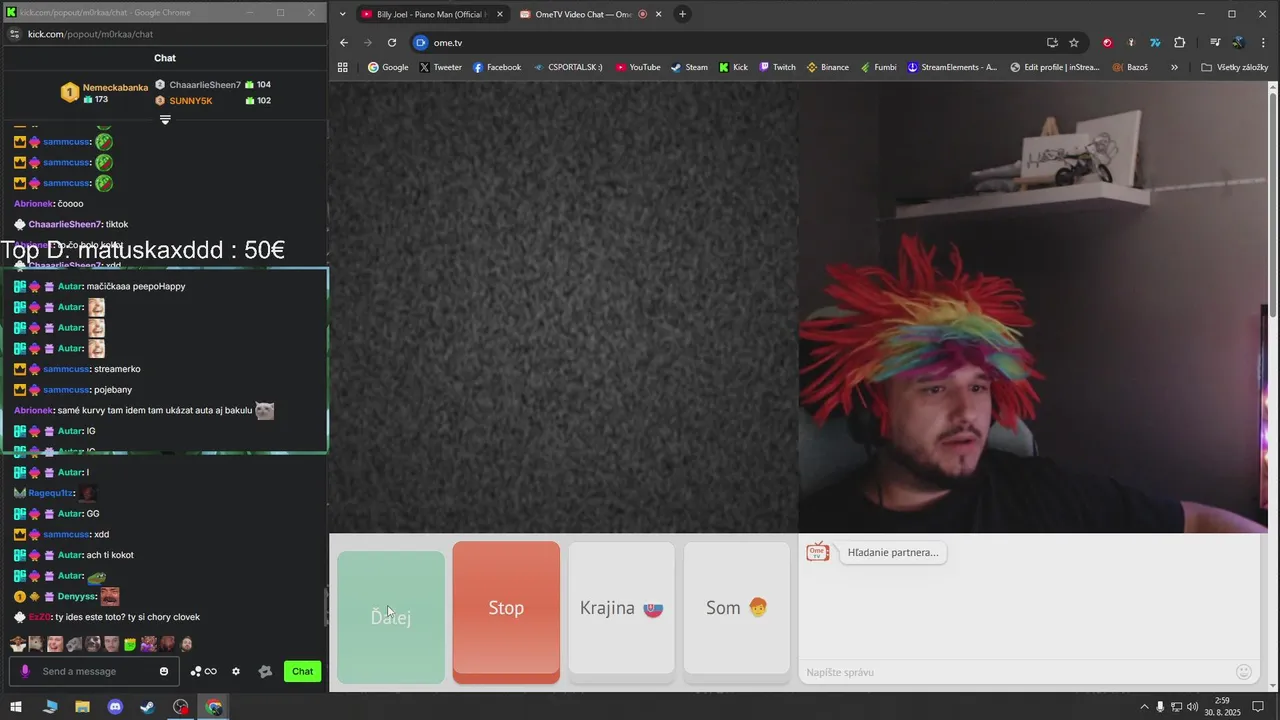Click the channel points infinity icon
Screen dimensions: 1280x720
point(204,671)
